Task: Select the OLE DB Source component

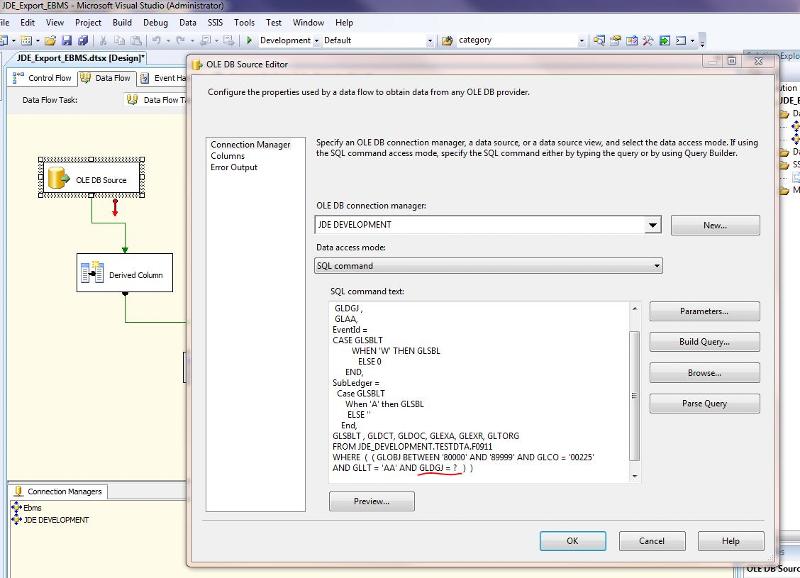Action: pos(91,178)
